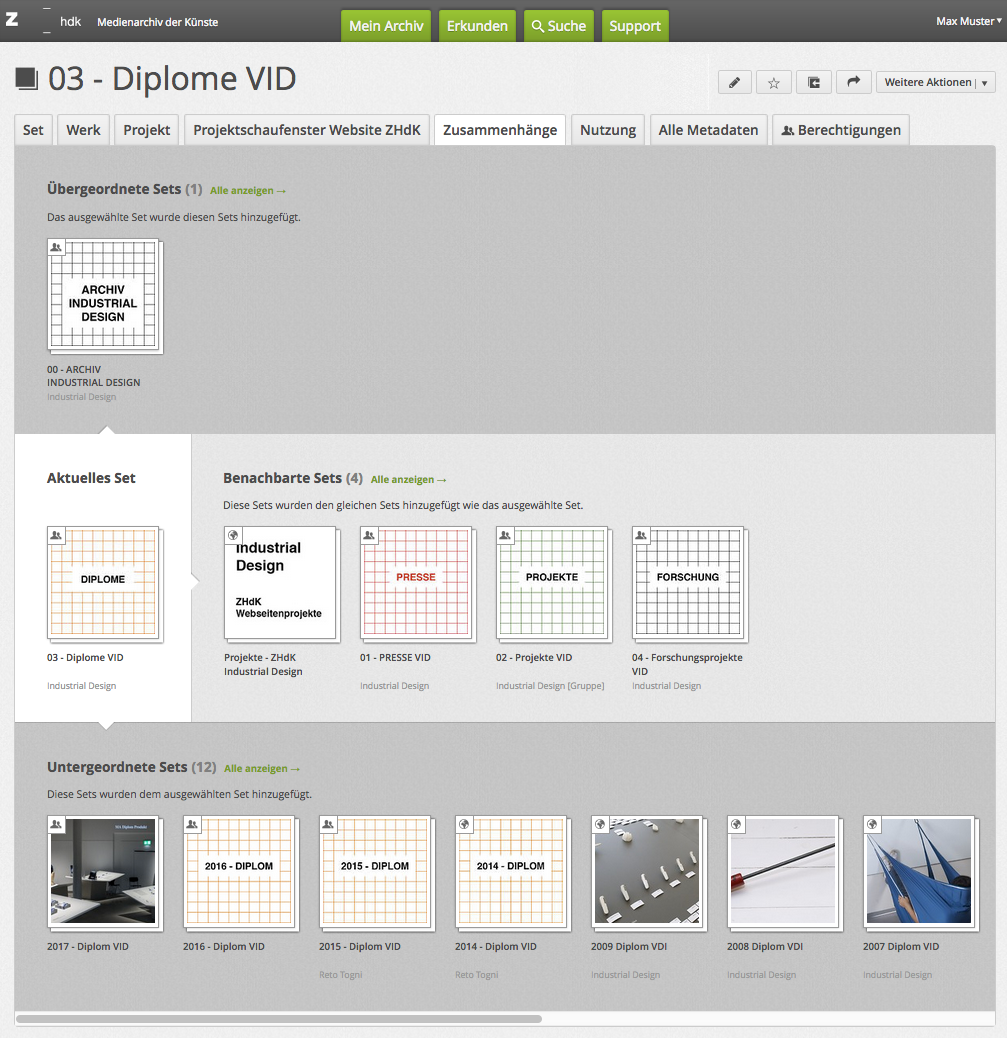Expand Untergeordnete Sets with Alle anzeigen
Screen dimensions: 1007x1038
(262, 769)
